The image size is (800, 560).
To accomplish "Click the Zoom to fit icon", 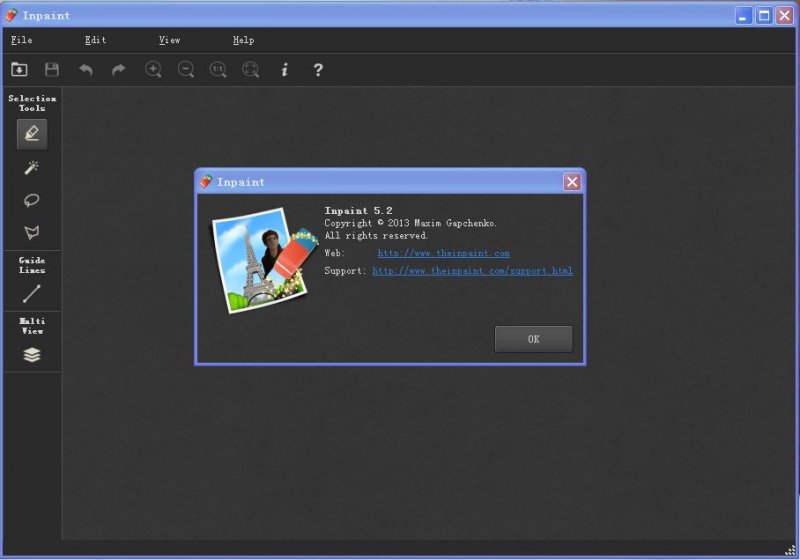I will click(x=251, y=69).
